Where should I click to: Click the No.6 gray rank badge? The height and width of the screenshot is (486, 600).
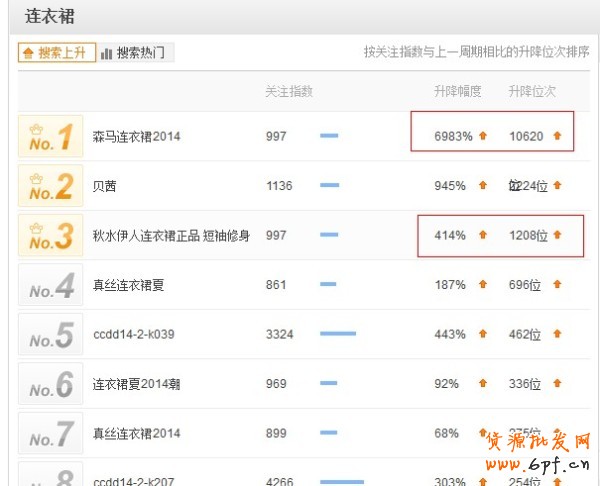[x=50, y=384]
